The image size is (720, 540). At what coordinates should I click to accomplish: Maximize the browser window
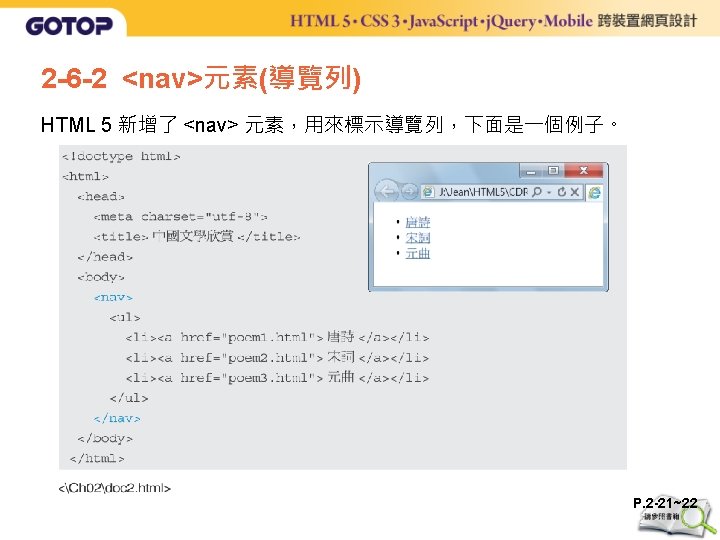553,171
